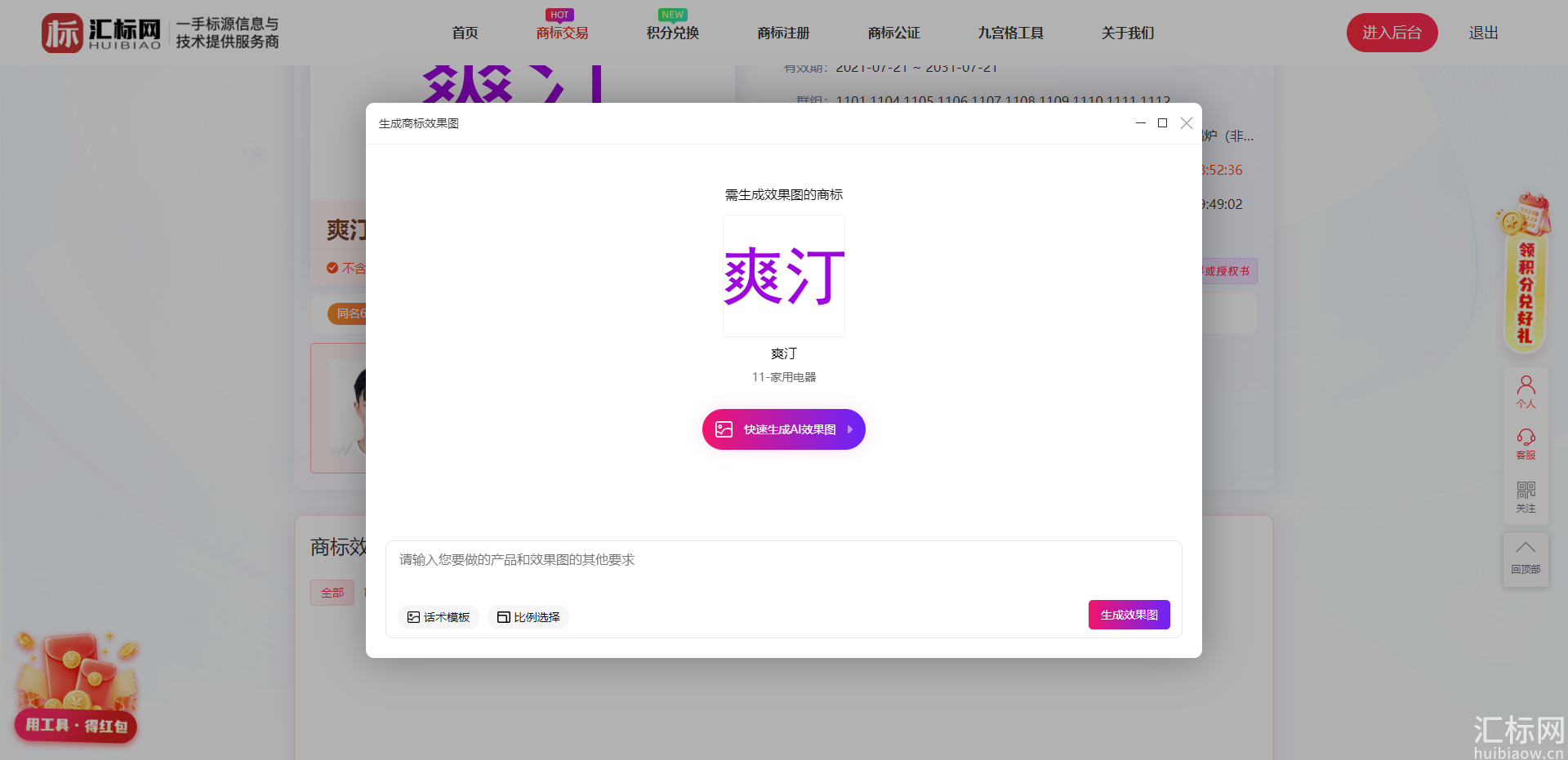Maximize the 生成商标效果图 dialog

1162,123
